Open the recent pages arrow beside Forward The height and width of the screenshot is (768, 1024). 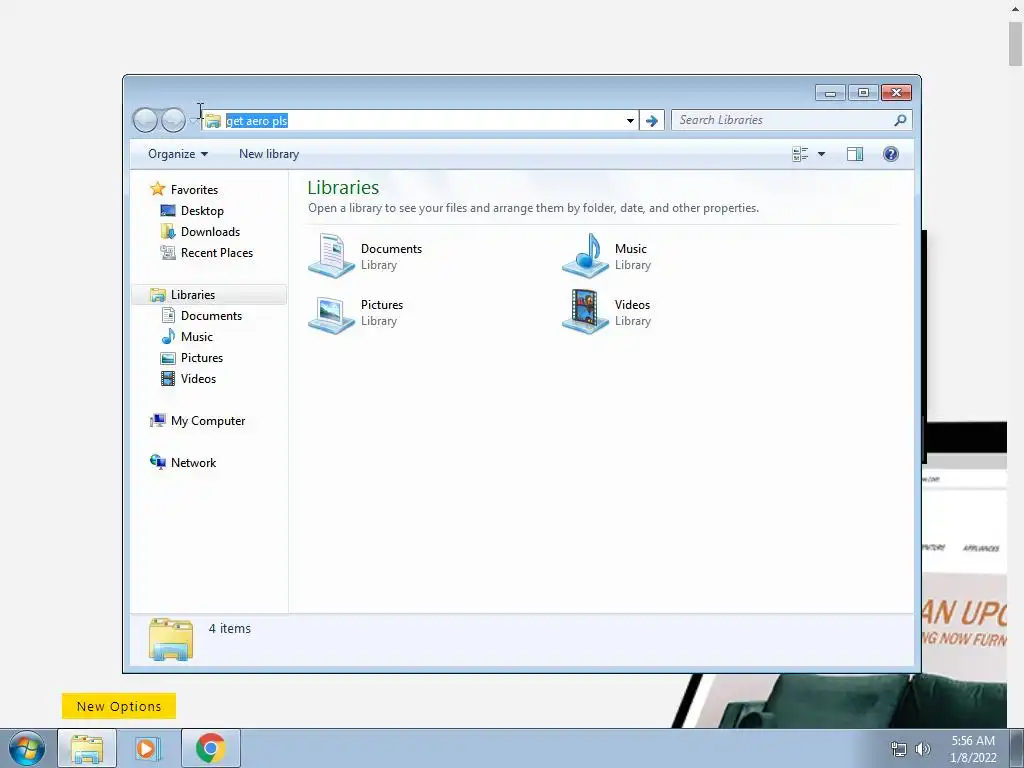click(194, 121)
